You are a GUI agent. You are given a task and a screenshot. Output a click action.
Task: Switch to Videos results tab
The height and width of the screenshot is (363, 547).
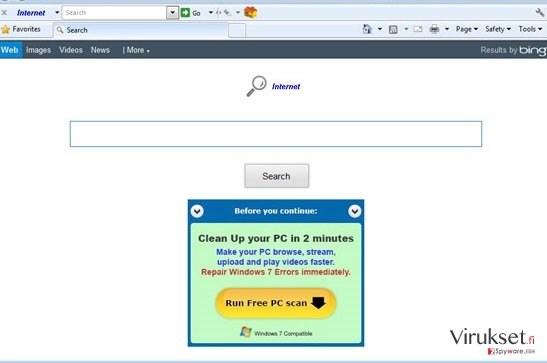click(71, 50)
